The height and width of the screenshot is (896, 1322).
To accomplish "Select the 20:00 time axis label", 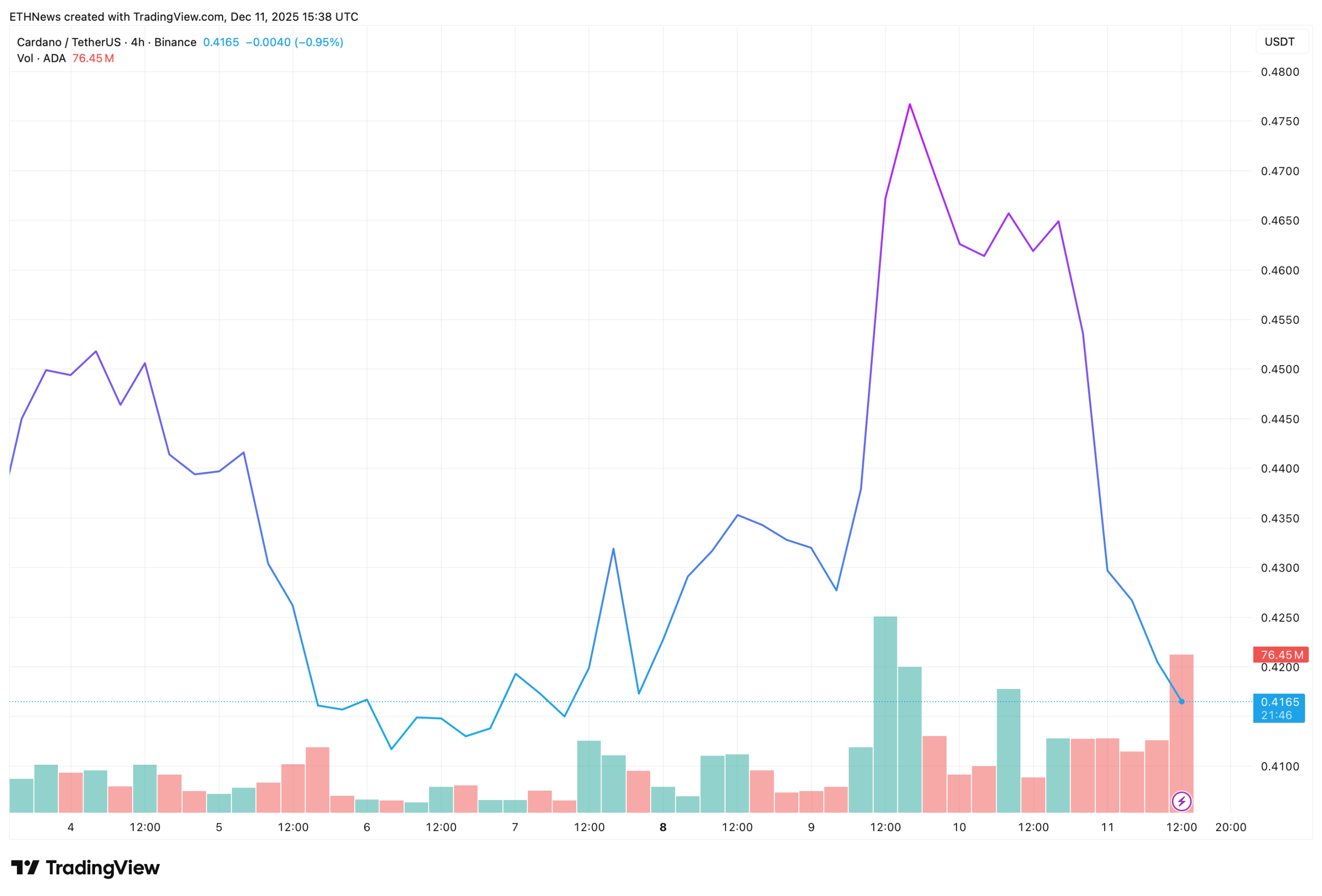I will pos(1231,828).
